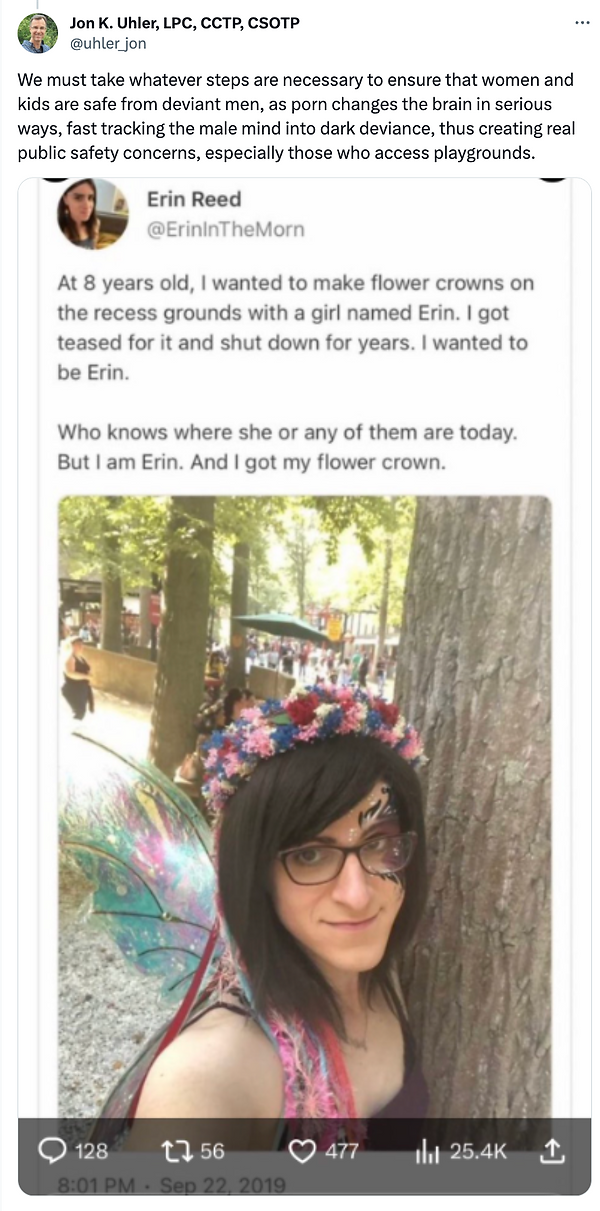This screenshot has width=600, height=1211.
Task: Click the retweet arrows icon
Action: (174, 1151)
